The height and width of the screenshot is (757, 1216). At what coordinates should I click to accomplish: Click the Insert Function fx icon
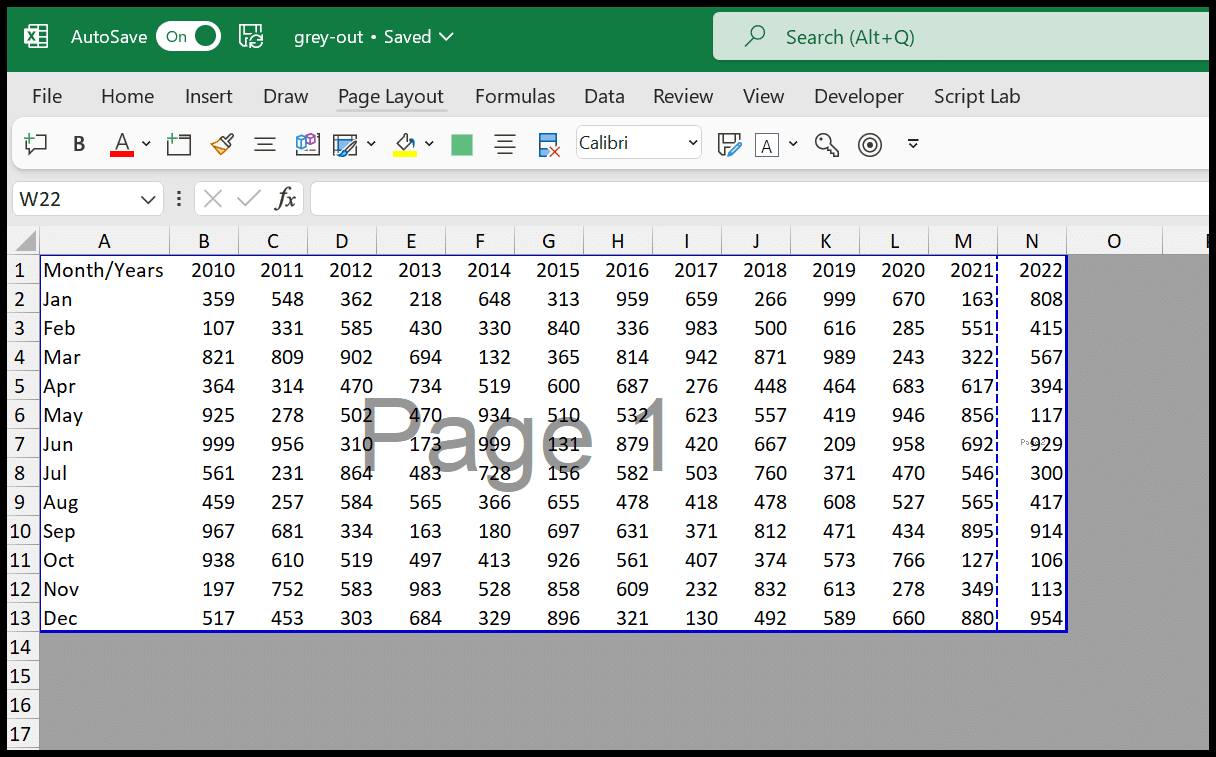pos(285,199)
